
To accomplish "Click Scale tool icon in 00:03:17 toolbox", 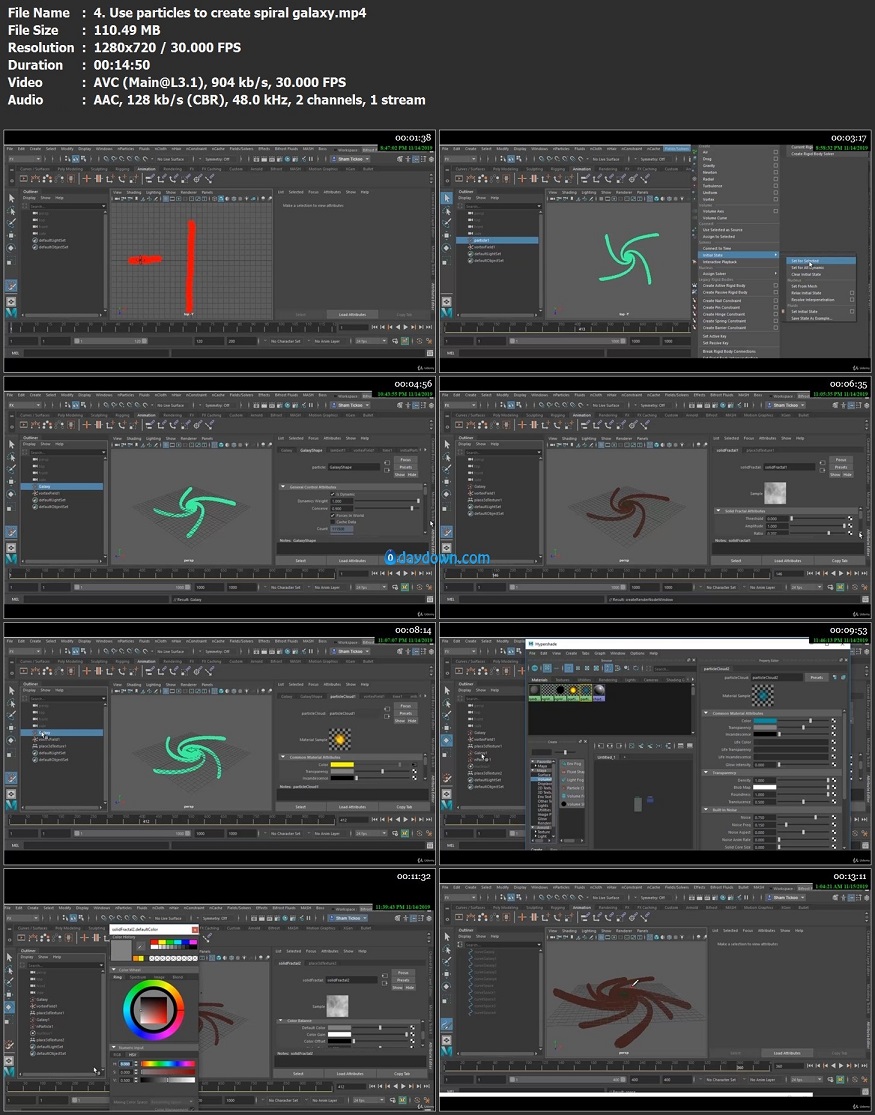I will pyautogui.click(x=447, y=261).
